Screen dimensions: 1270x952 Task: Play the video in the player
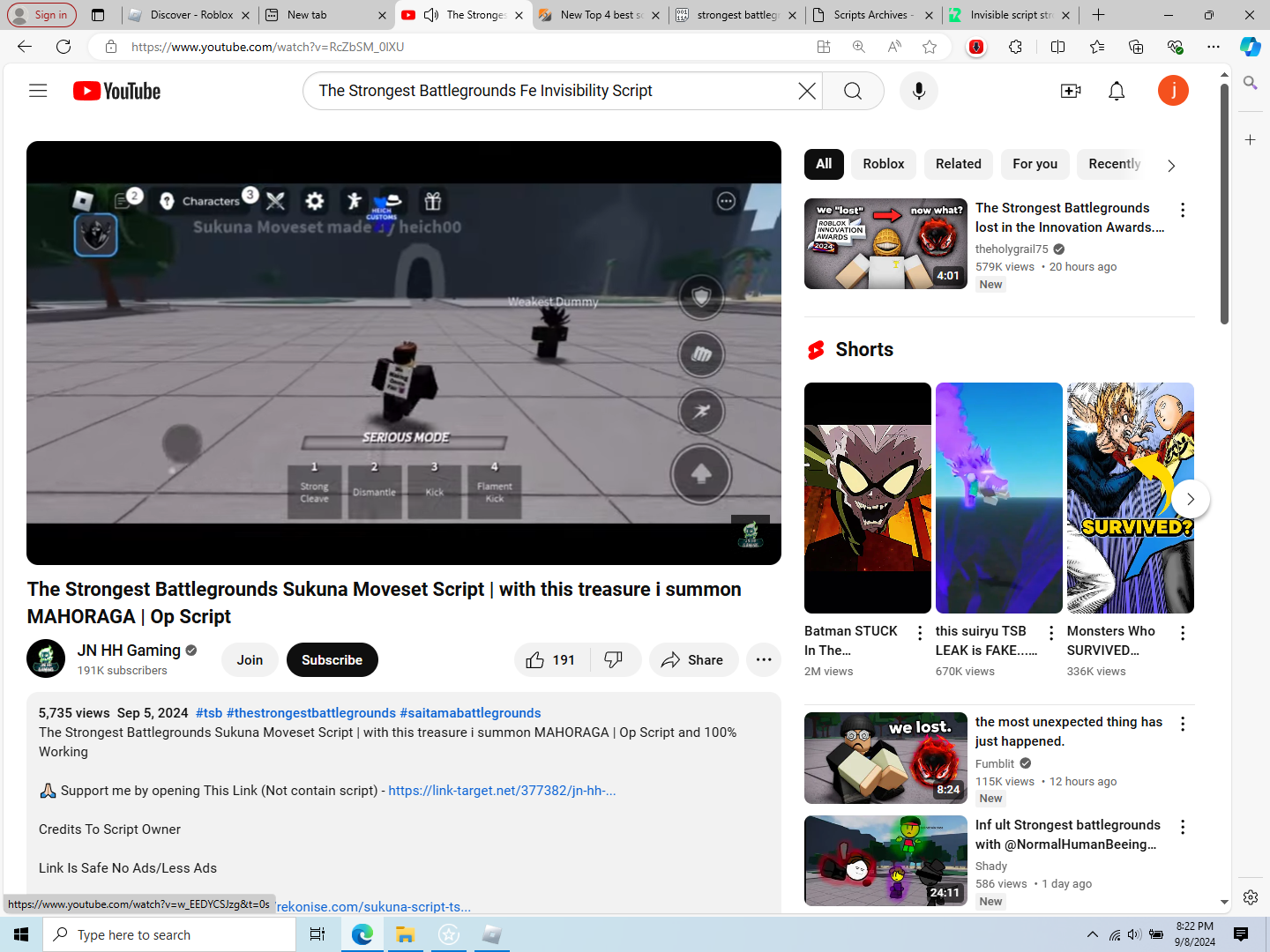[x=404, y=353]
